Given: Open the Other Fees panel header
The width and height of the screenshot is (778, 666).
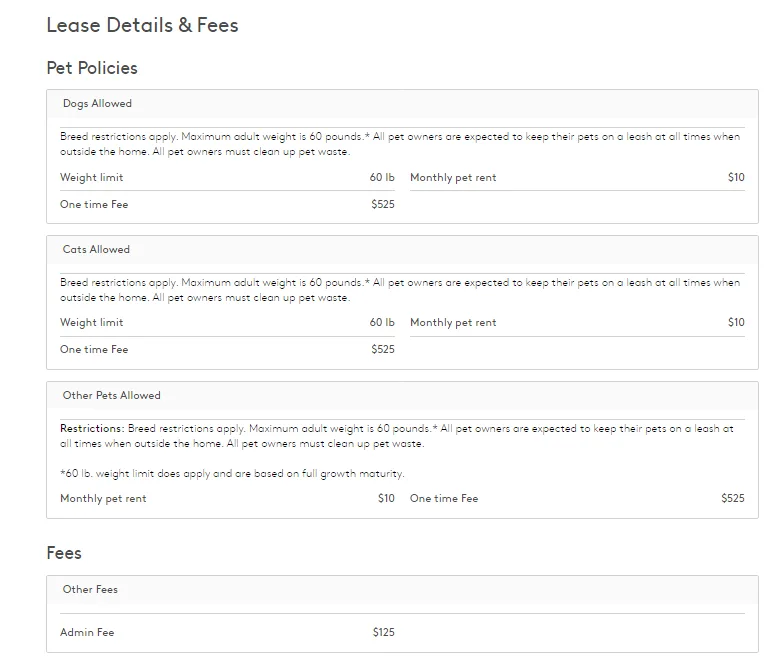Looking at the screenshot, I should point(90,590).
